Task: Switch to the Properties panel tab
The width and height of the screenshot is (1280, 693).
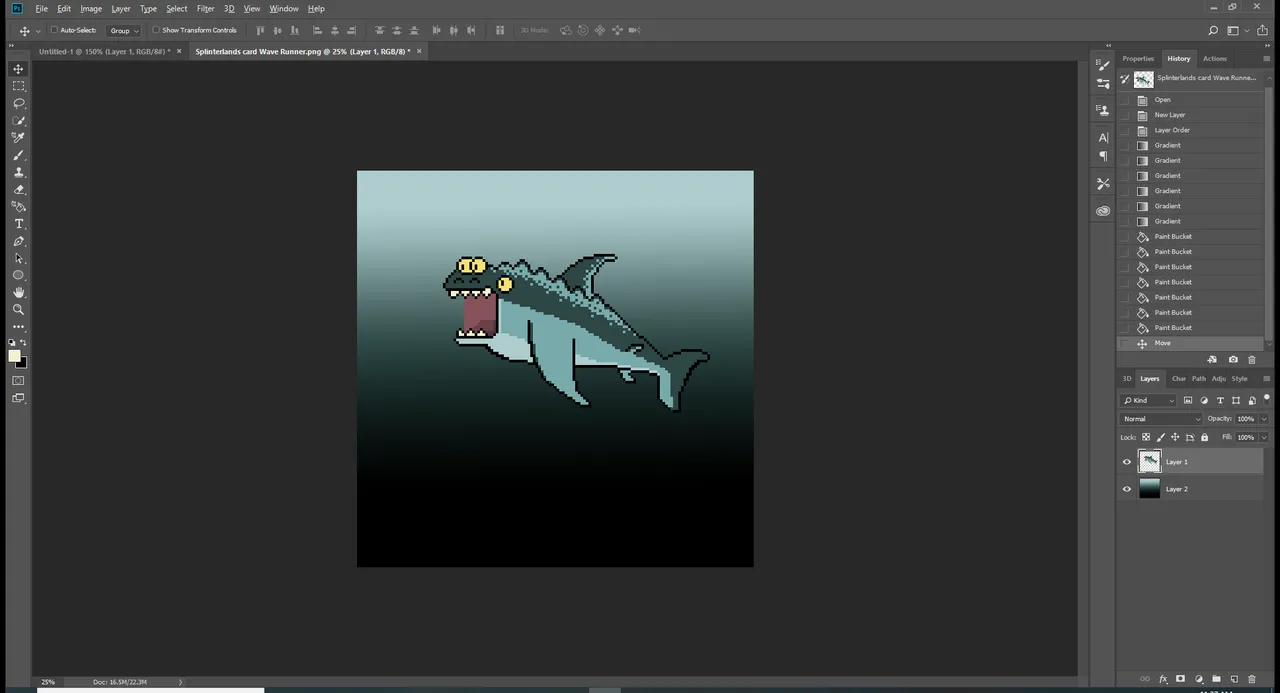Action: pyautogui.click(x=1138, y=59)
